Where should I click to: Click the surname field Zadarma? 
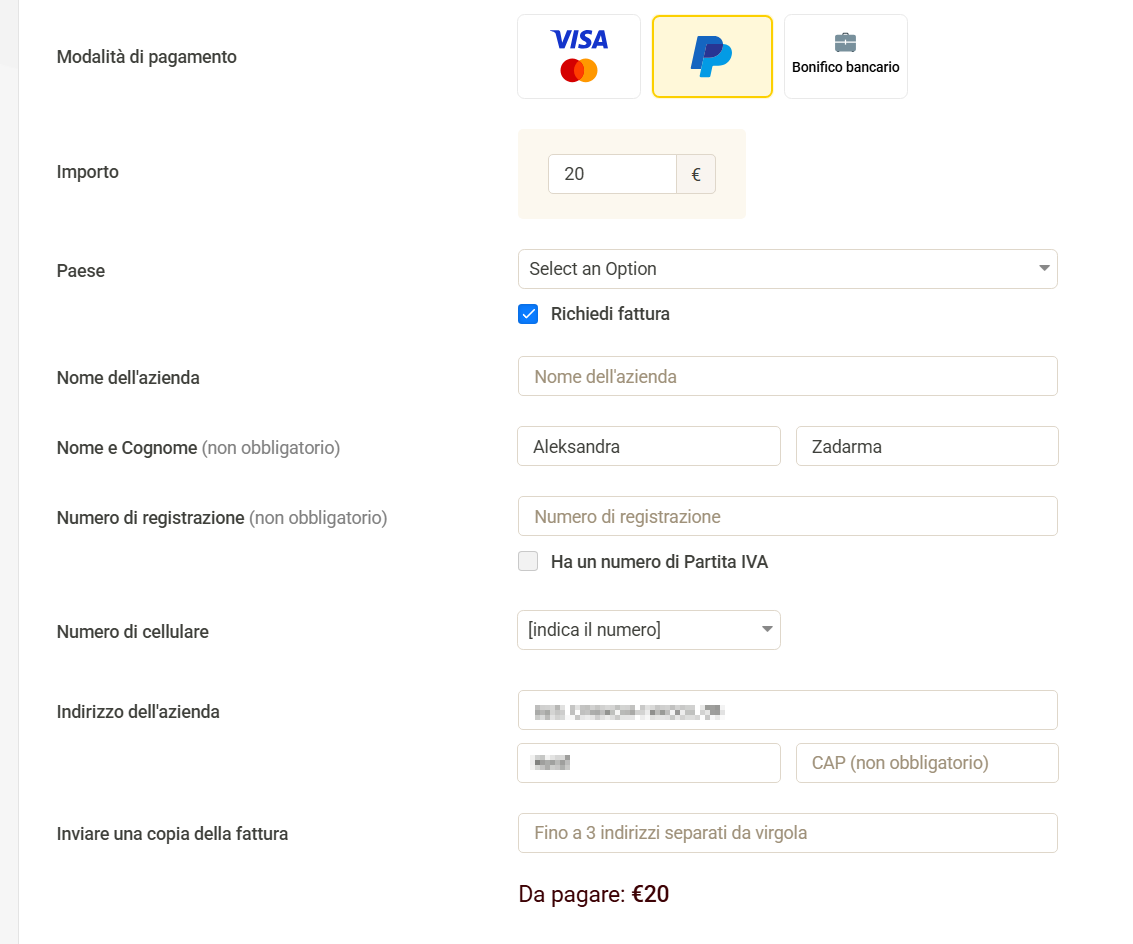pos(926,447)
